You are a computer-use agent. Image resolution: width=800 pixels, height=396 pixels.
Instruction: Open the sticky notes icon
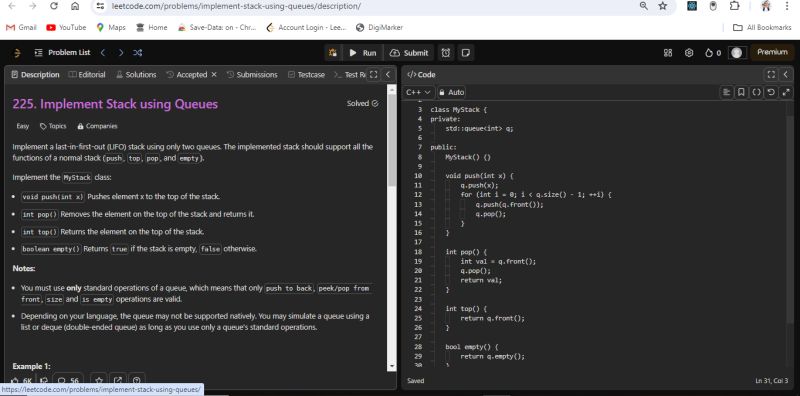point(465,53)
